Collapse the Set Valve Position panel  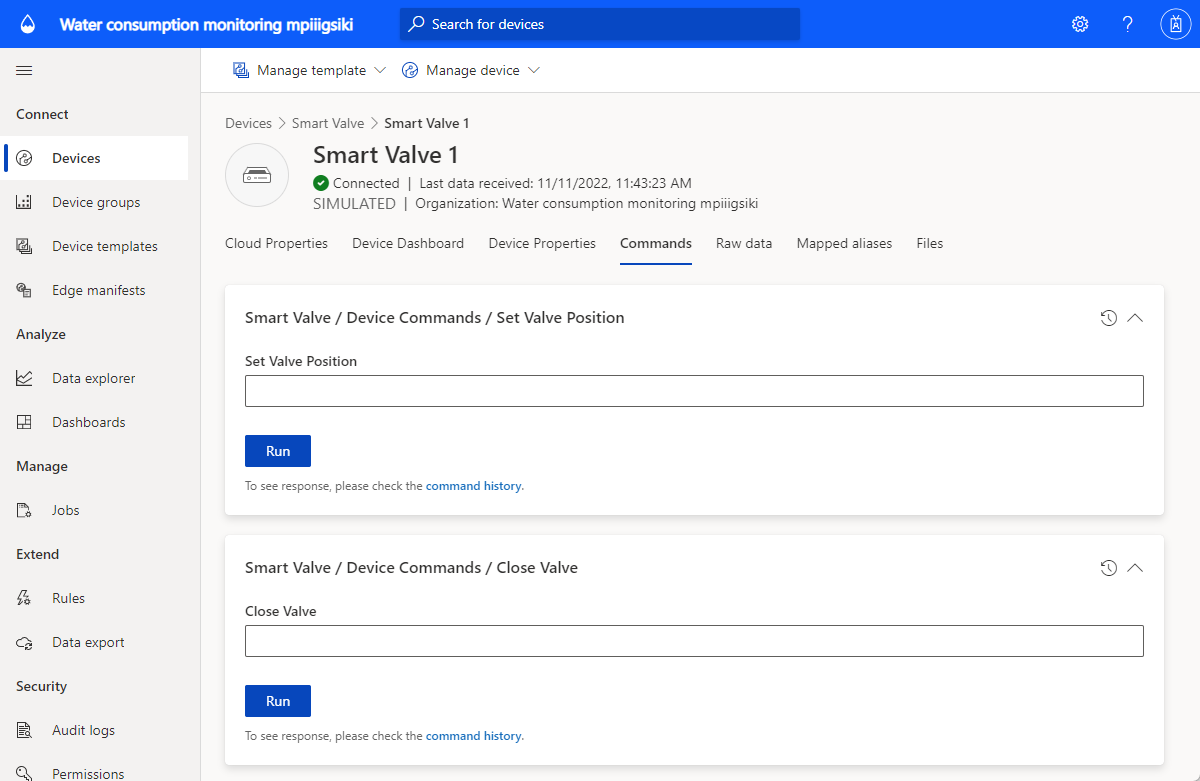pyautogui.click(x=1135, y=318)
